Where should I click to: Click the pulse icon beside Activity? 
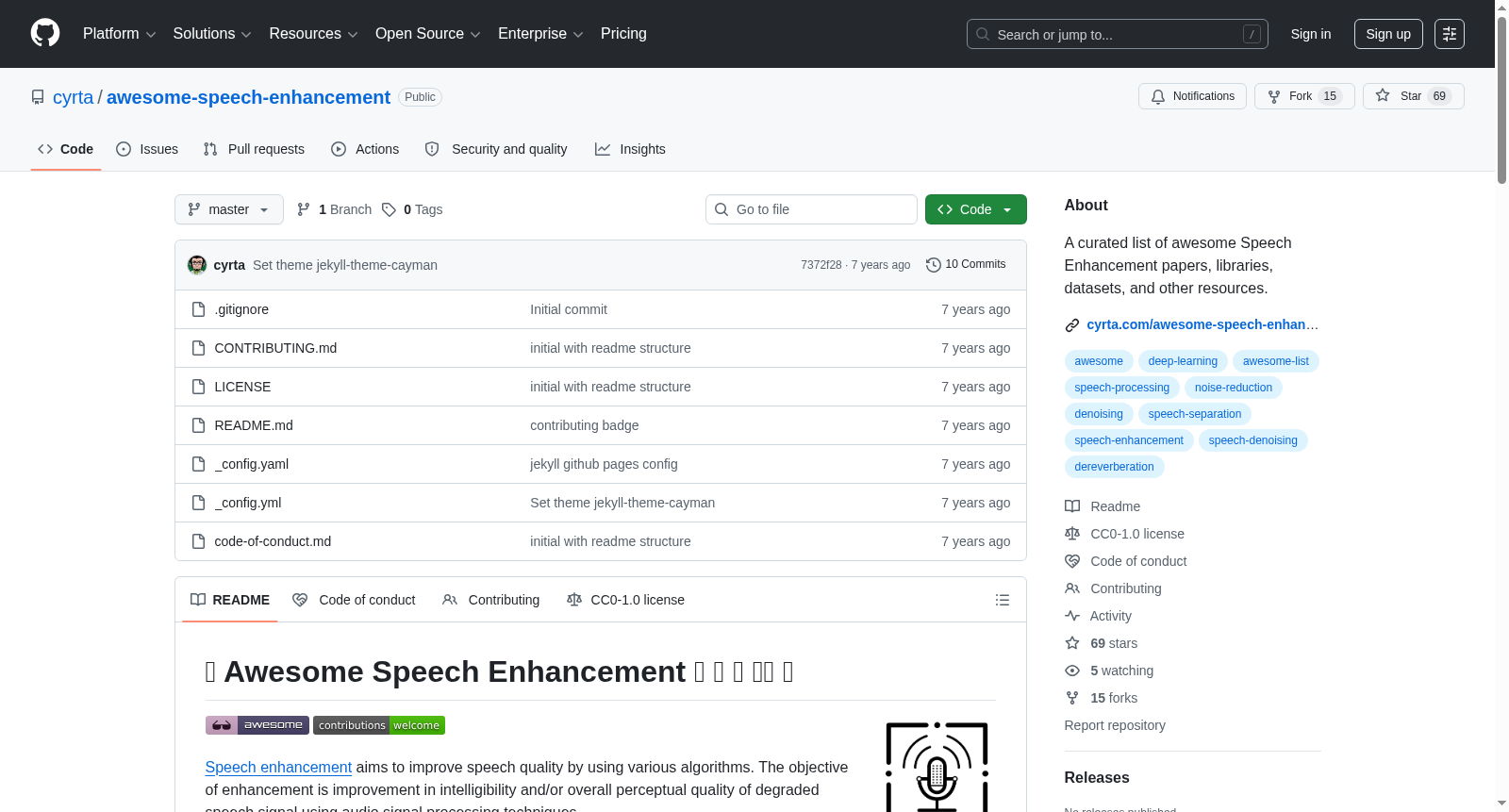1072,616
